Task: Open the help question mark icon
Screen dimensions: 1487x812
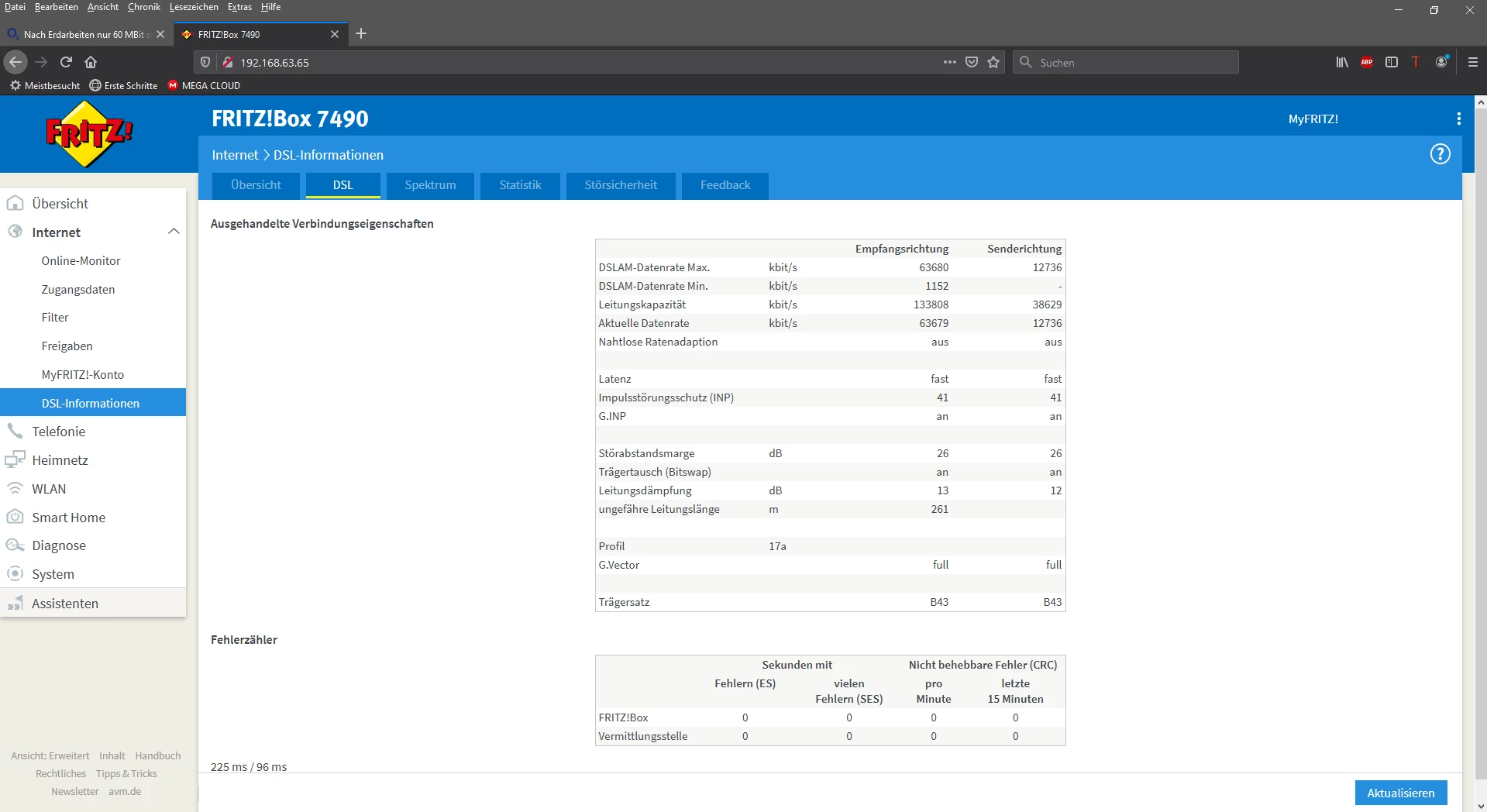Action: [1440, 154]
